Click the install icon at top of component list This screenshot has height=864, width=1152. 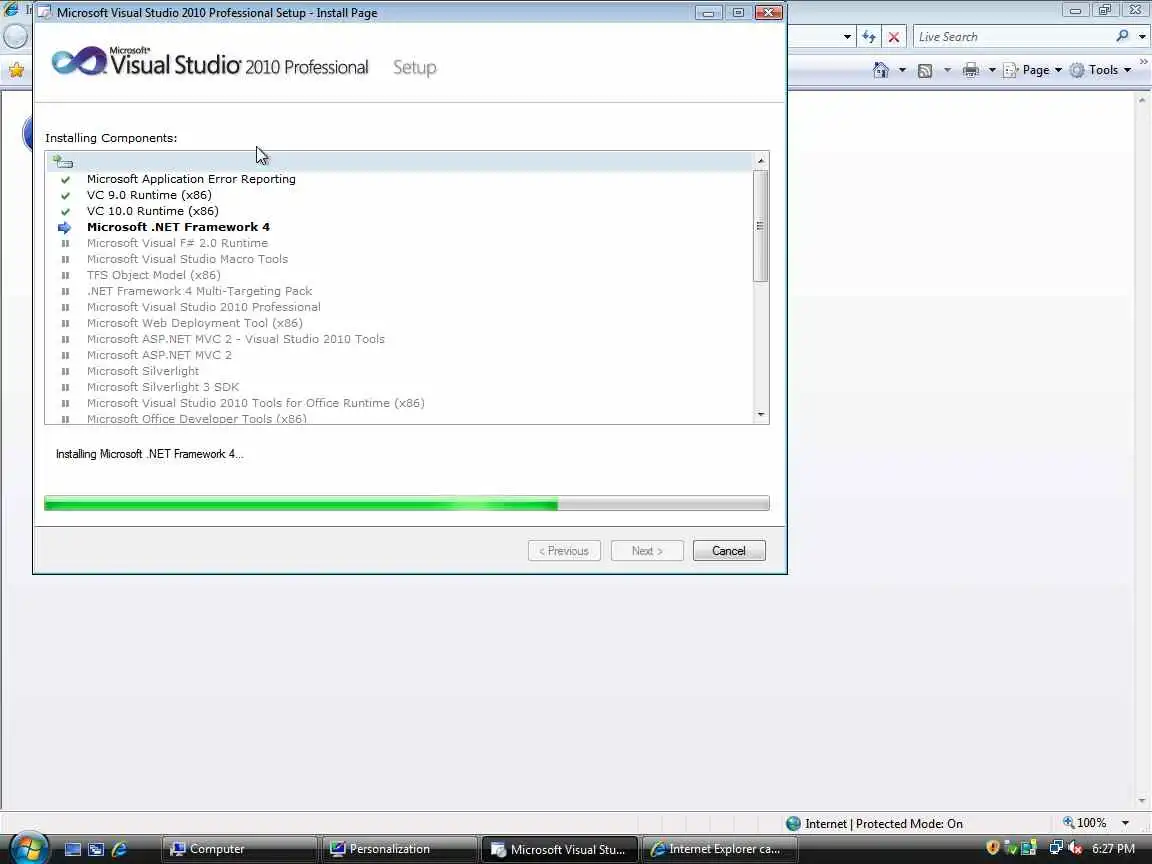click(62, 162)
